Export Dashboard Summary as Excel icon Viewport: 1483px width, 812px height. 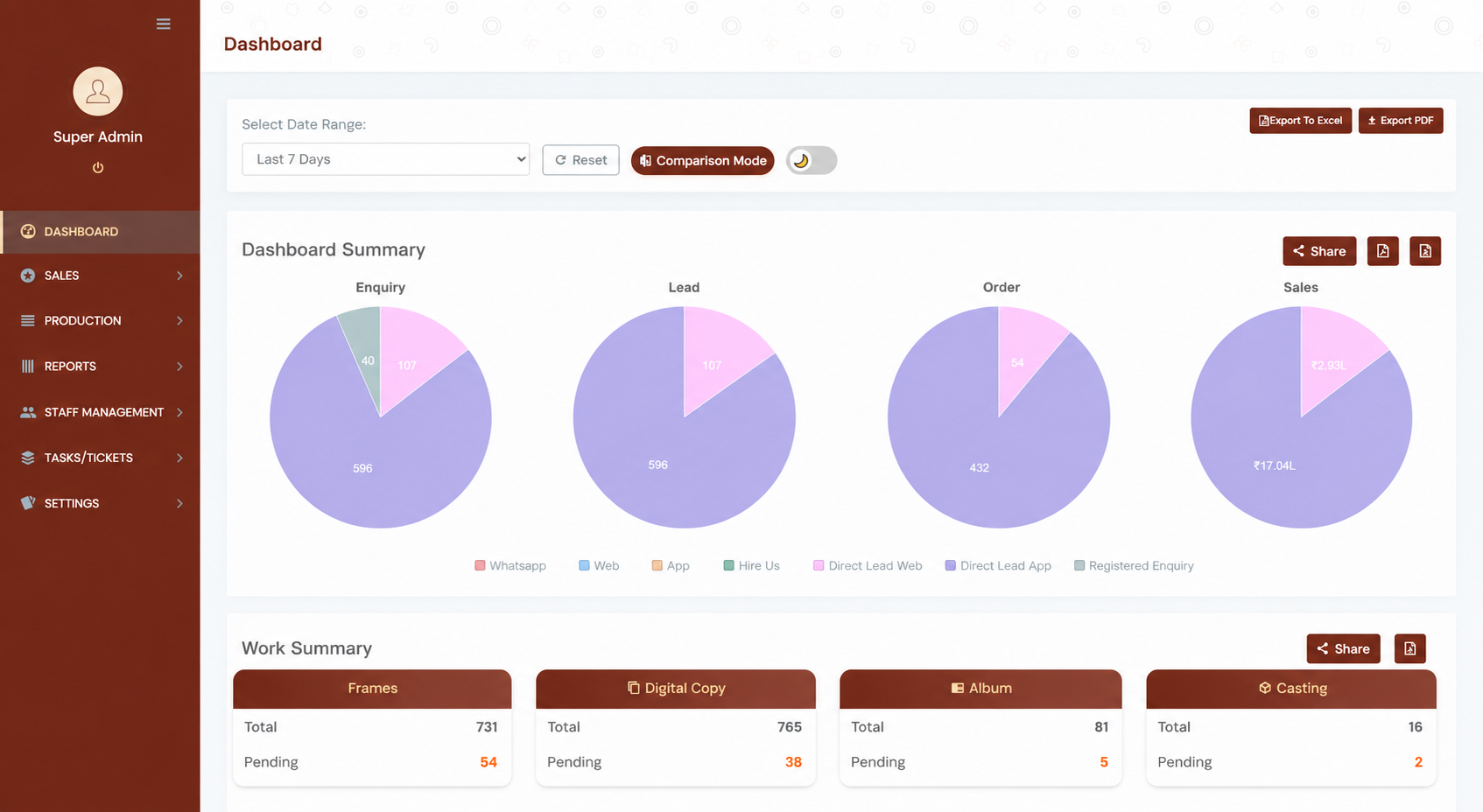tap(1425, 251)
